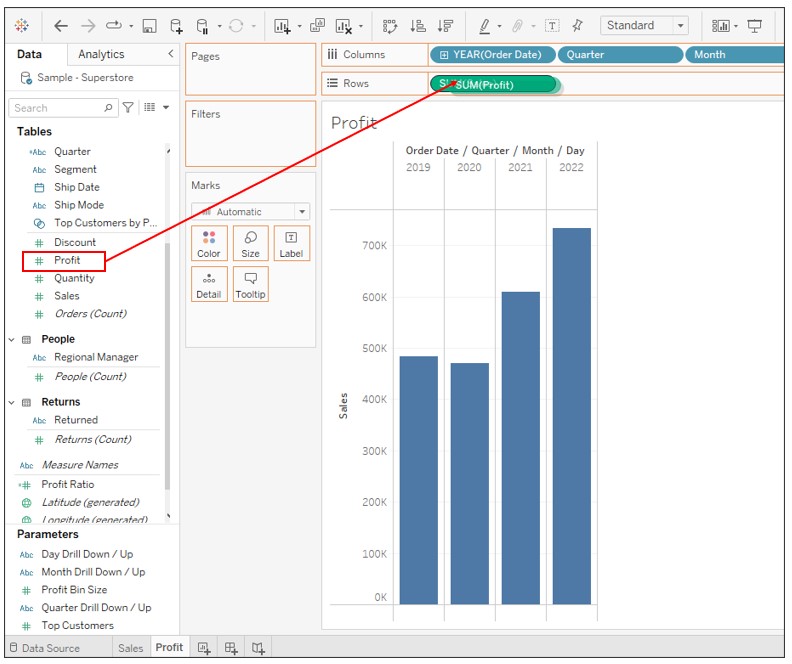Expand the YEAR(Order Date) pill plus
Image resolution: width=792 pixels, height=664 pixels.
443,55
